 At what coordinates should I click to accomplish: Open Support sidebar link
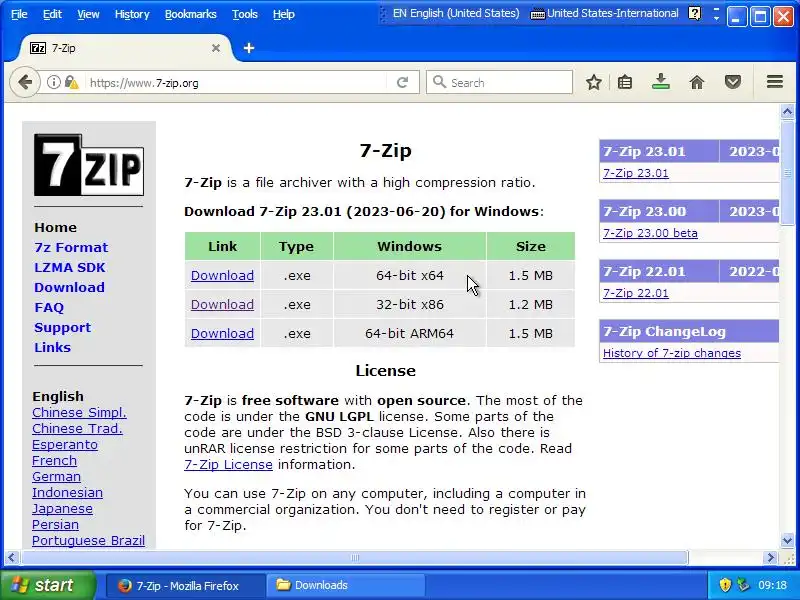click(x=62, y=328)
